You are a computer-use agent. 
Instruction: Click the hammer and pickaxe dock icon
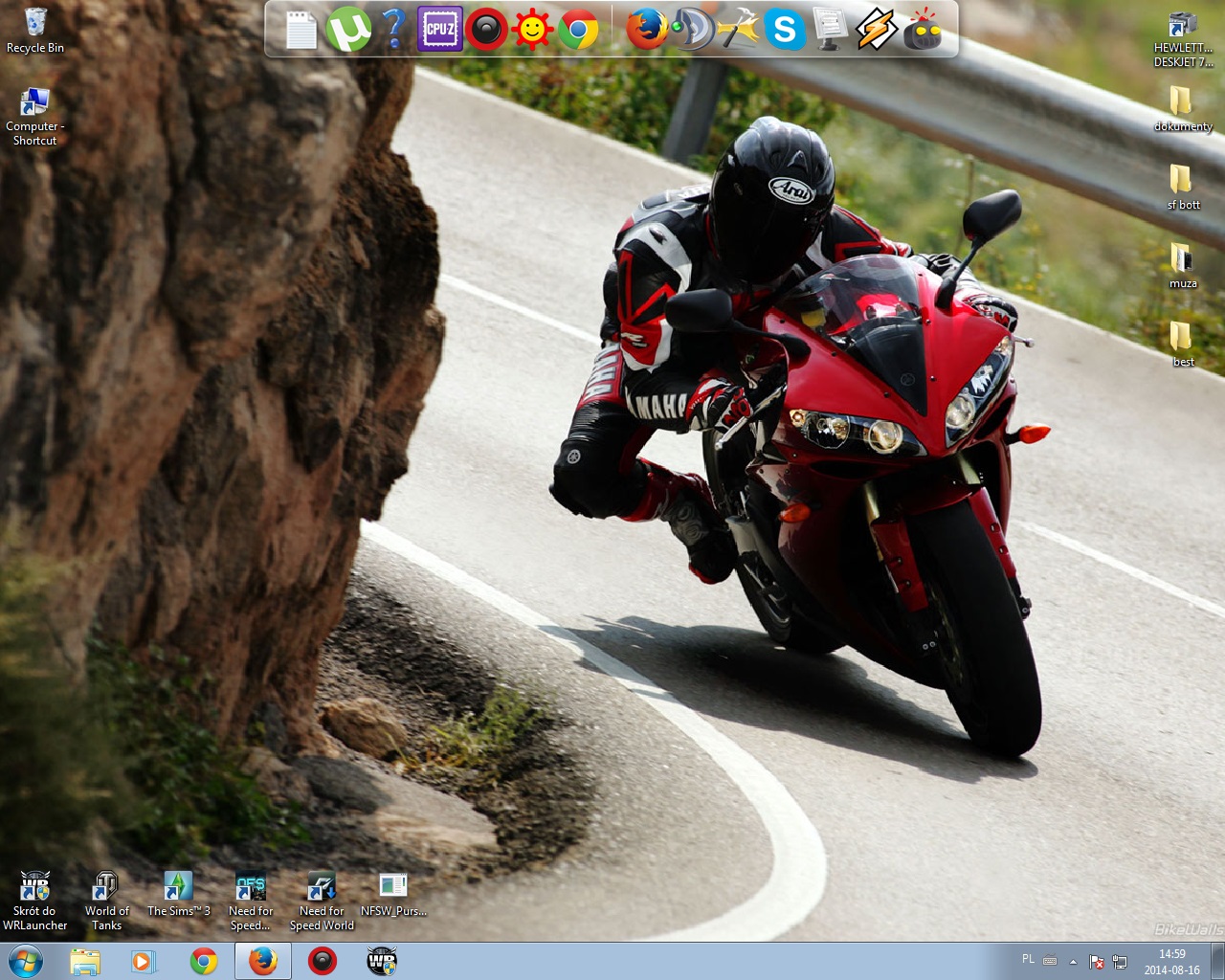click(x=738, y=30)
